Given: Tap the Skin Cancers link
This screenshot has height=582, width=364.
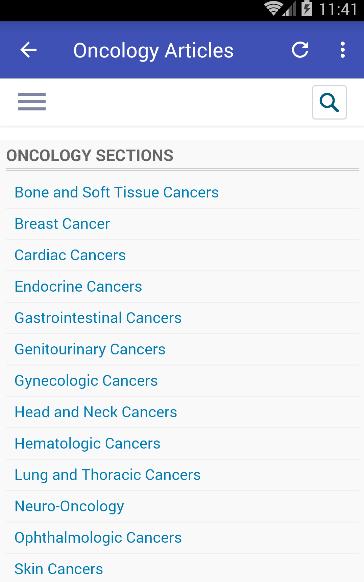Looking at the screenshot, I should (59, 569).
